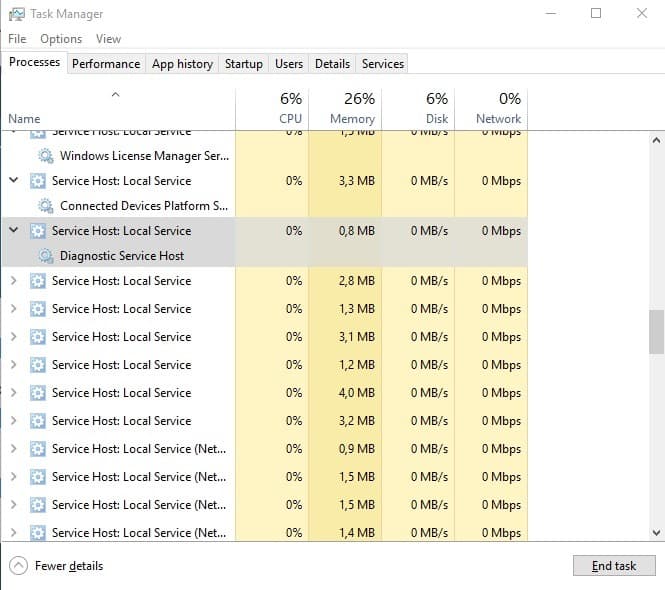
Task: Click the scrollbar down arrow
Action: point(656,533)
